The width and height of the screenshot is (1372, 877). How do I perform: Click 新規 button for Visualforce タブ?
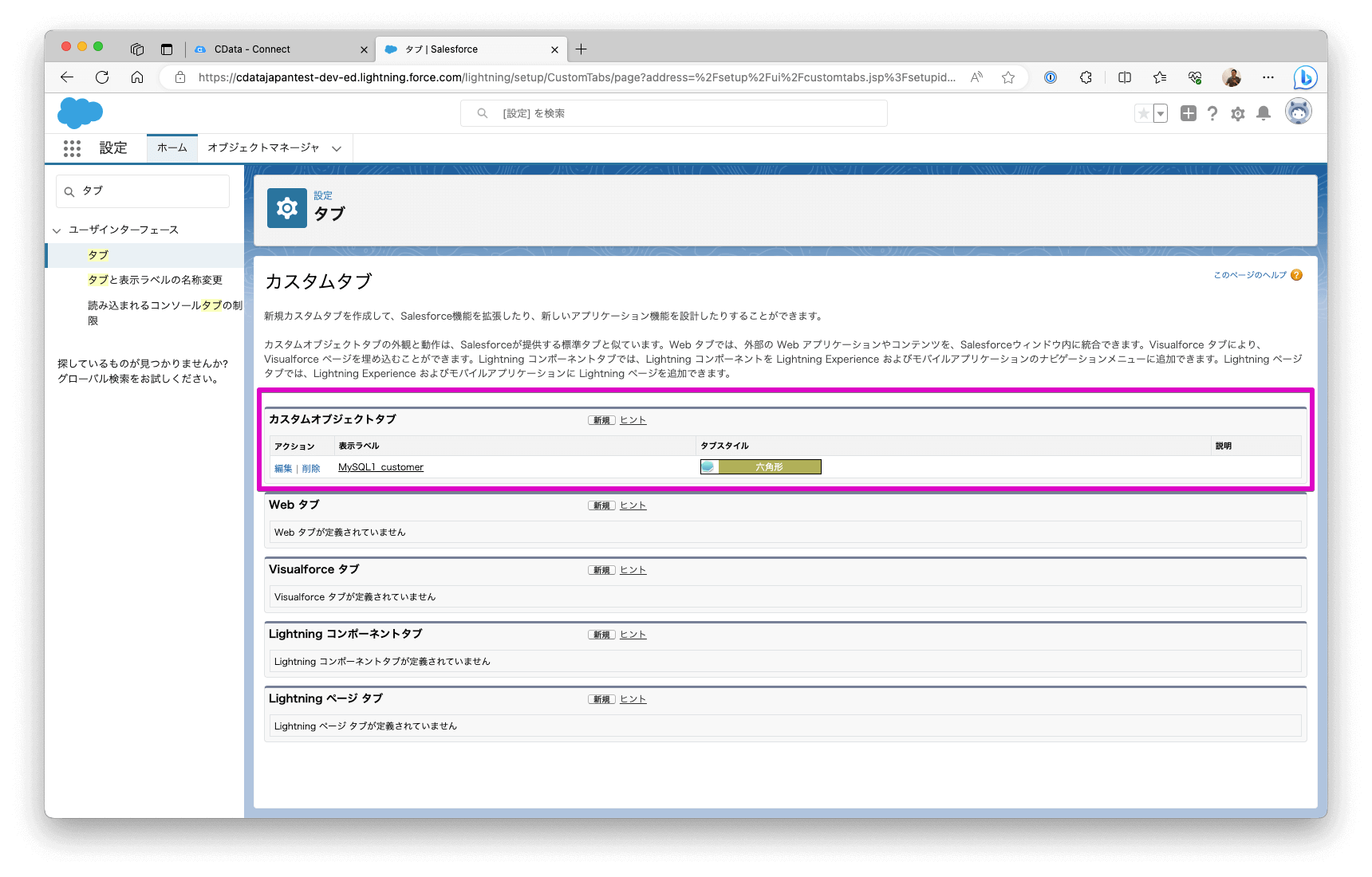601,570
